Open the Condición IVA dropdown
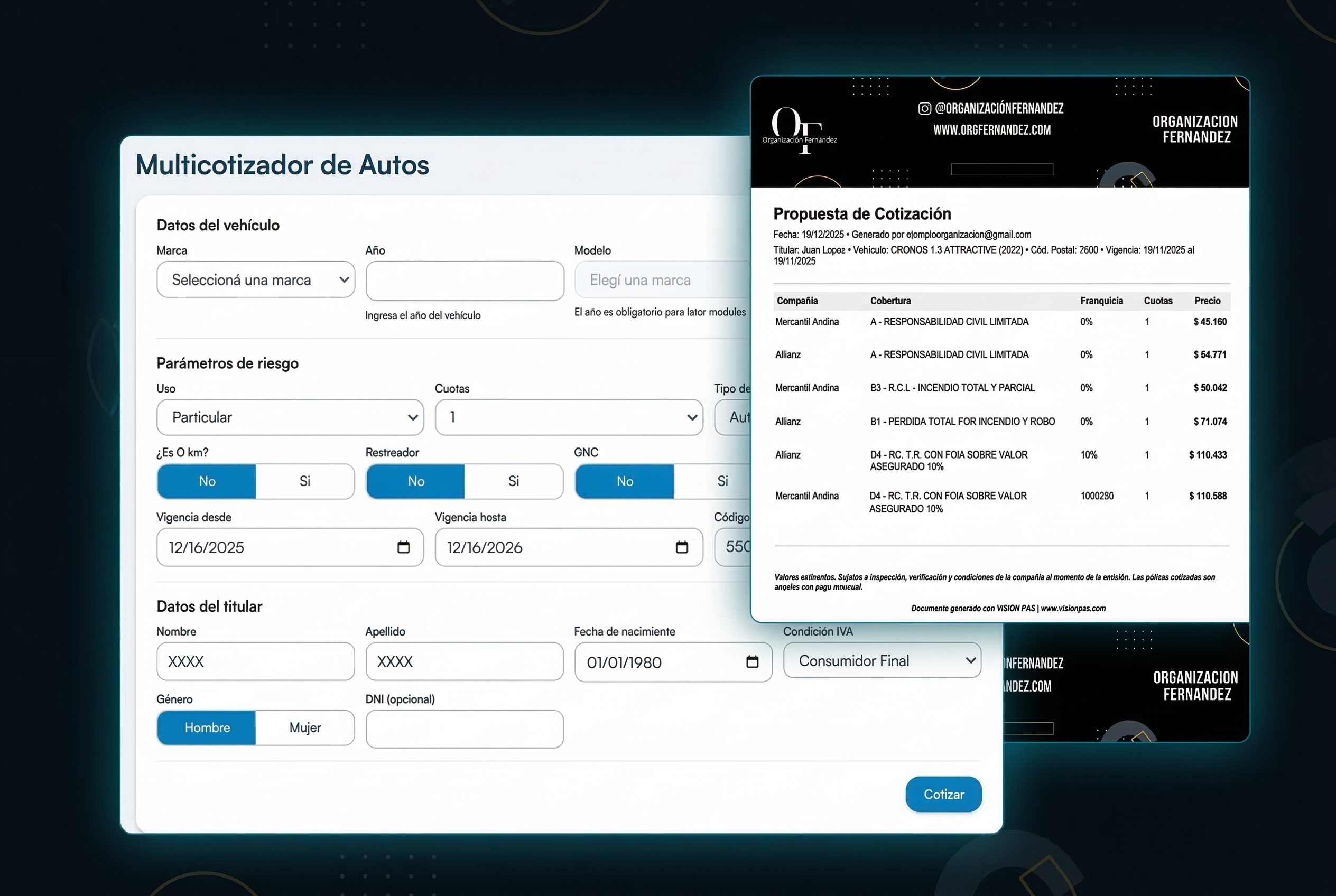The image size is (1336, 896). tap(882, 660)
